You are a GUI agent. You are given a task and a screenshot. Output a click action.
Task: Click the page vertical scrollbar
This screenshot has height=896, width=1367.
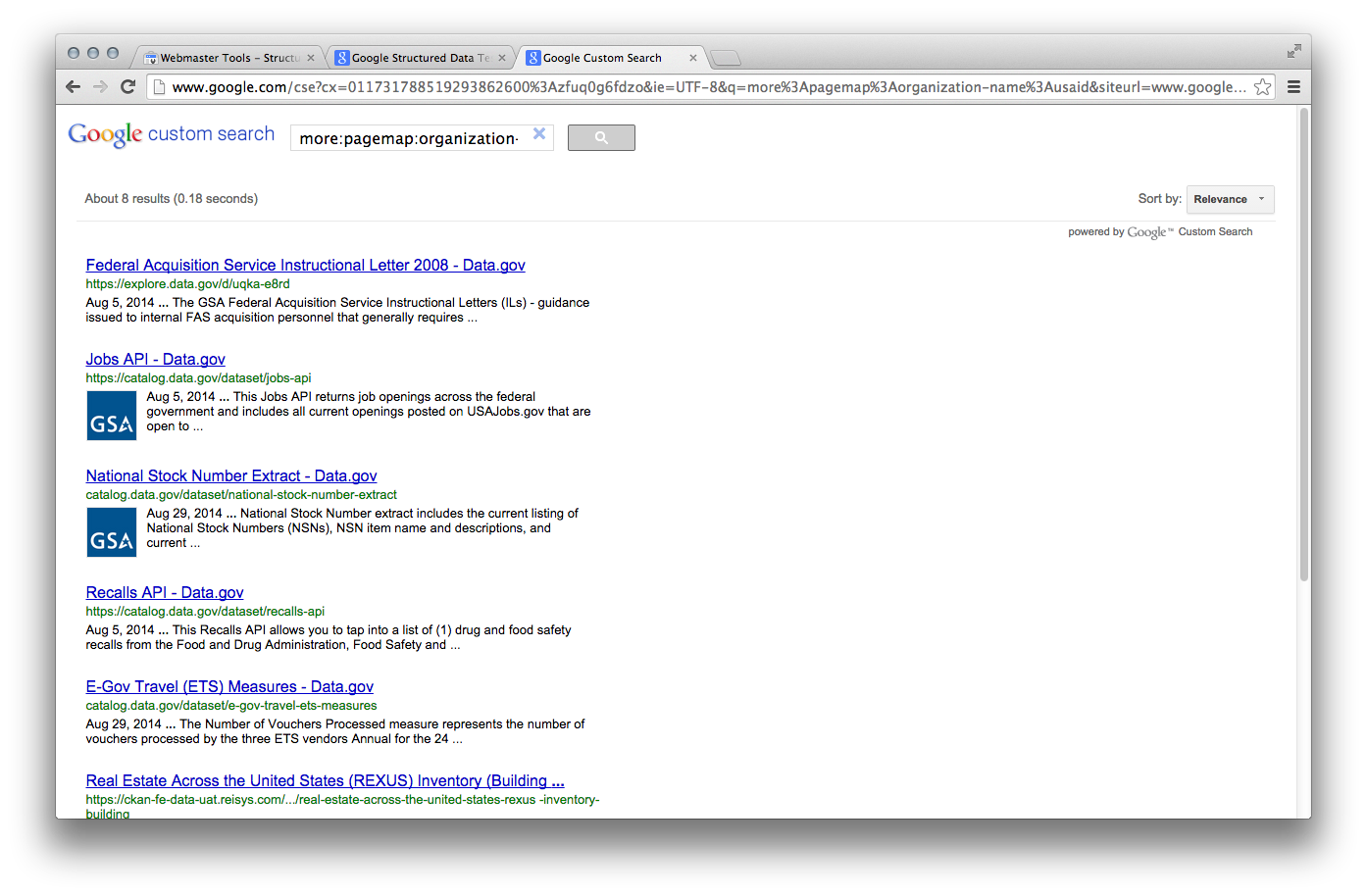click(x=1304, y=344)
